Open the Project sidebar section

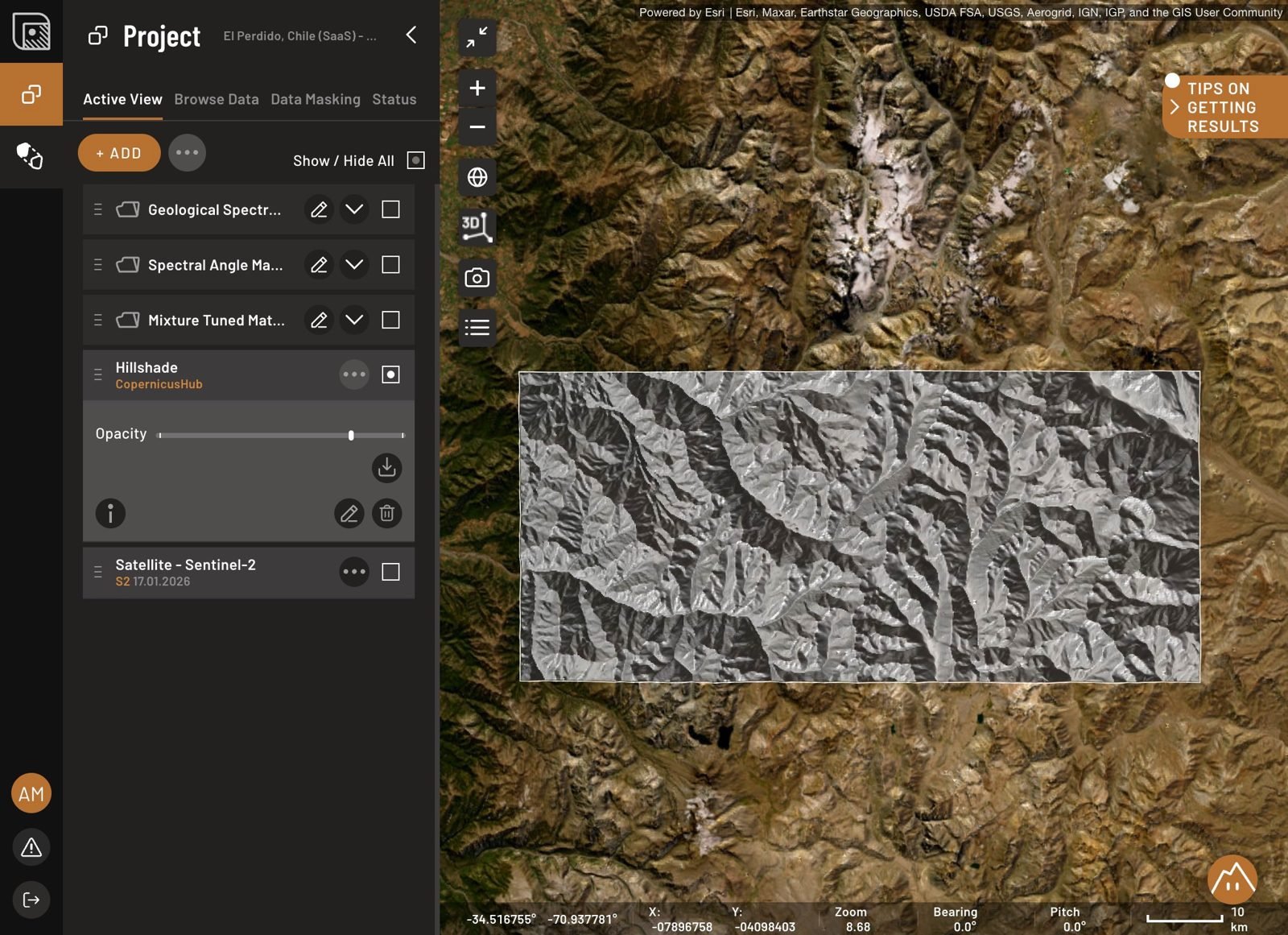tap(31, 94)
